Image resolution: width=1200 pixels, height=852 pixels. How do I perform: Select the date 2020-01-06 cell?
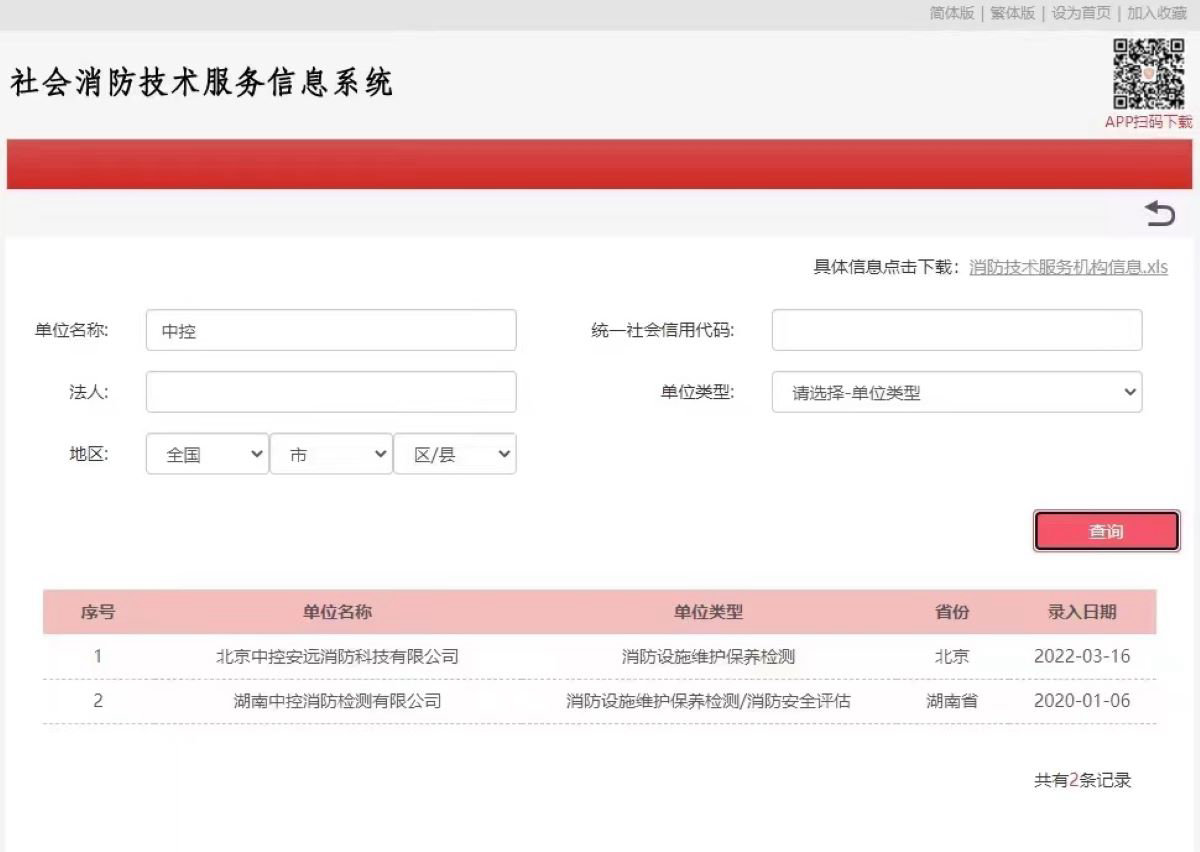tap(1082, 701)
